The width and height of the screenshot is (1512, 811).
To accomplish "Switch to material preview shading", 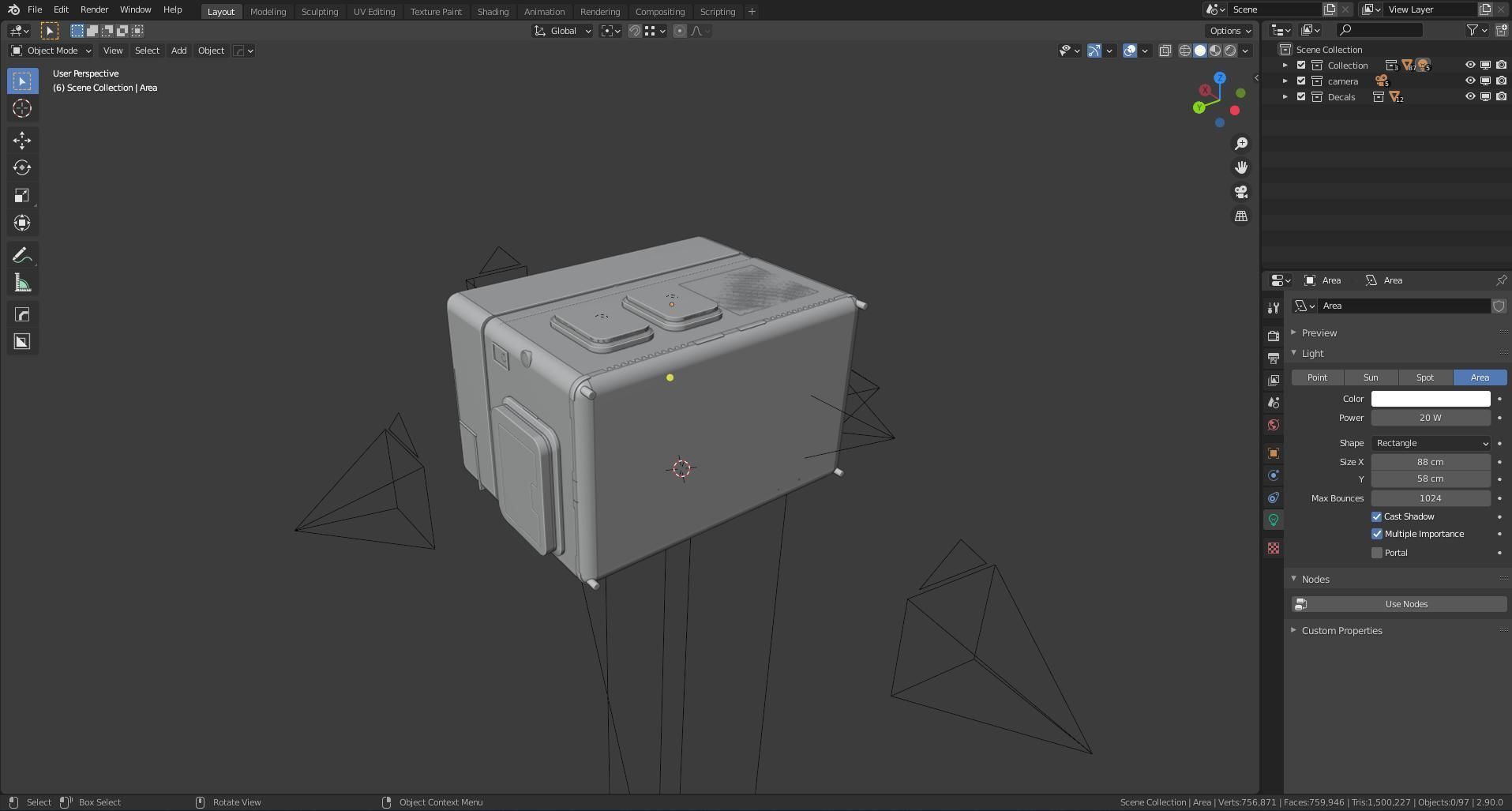I will click(1215, 51).
